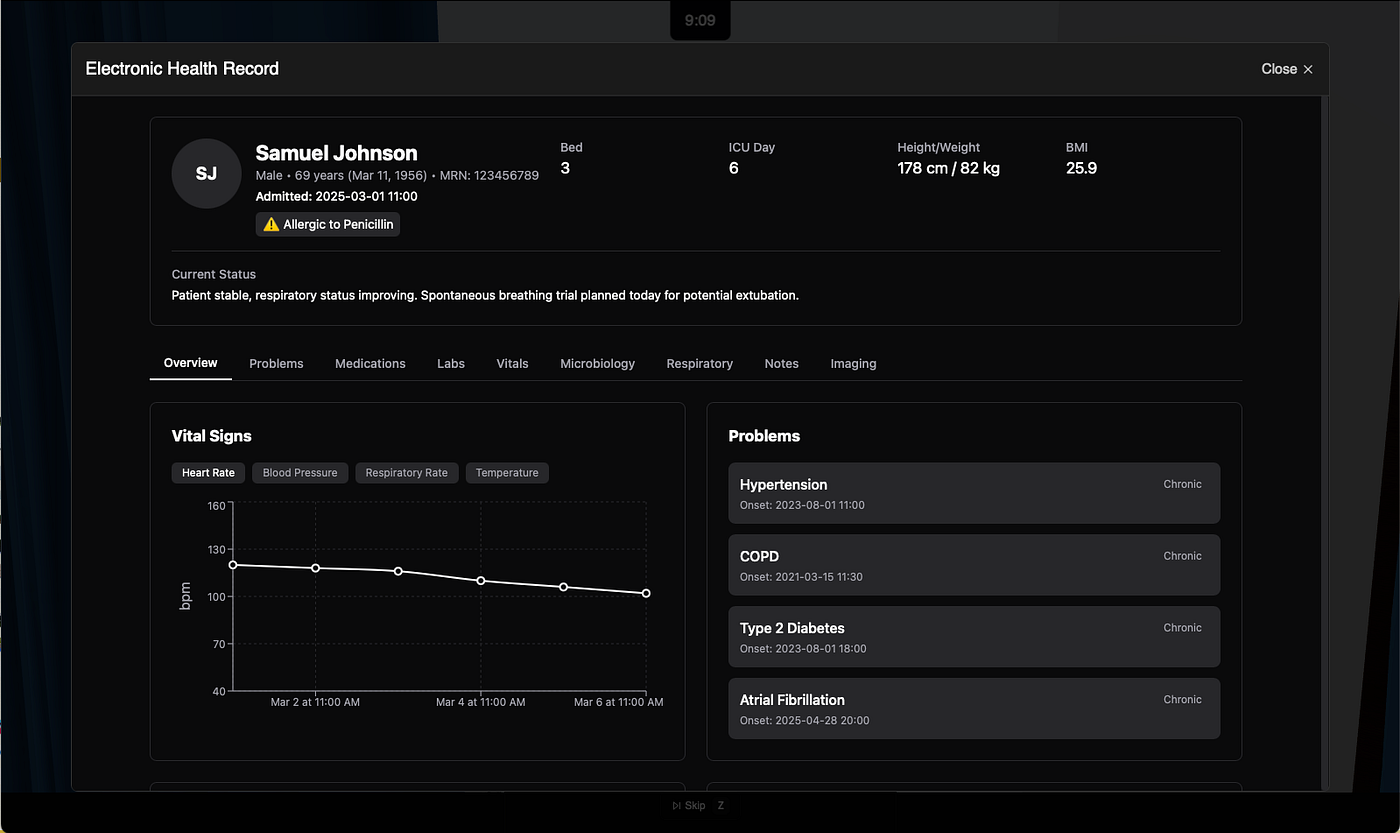Click the Mar 4 heart rate data point
1400x833 pixels.
[x=481, y=581]
